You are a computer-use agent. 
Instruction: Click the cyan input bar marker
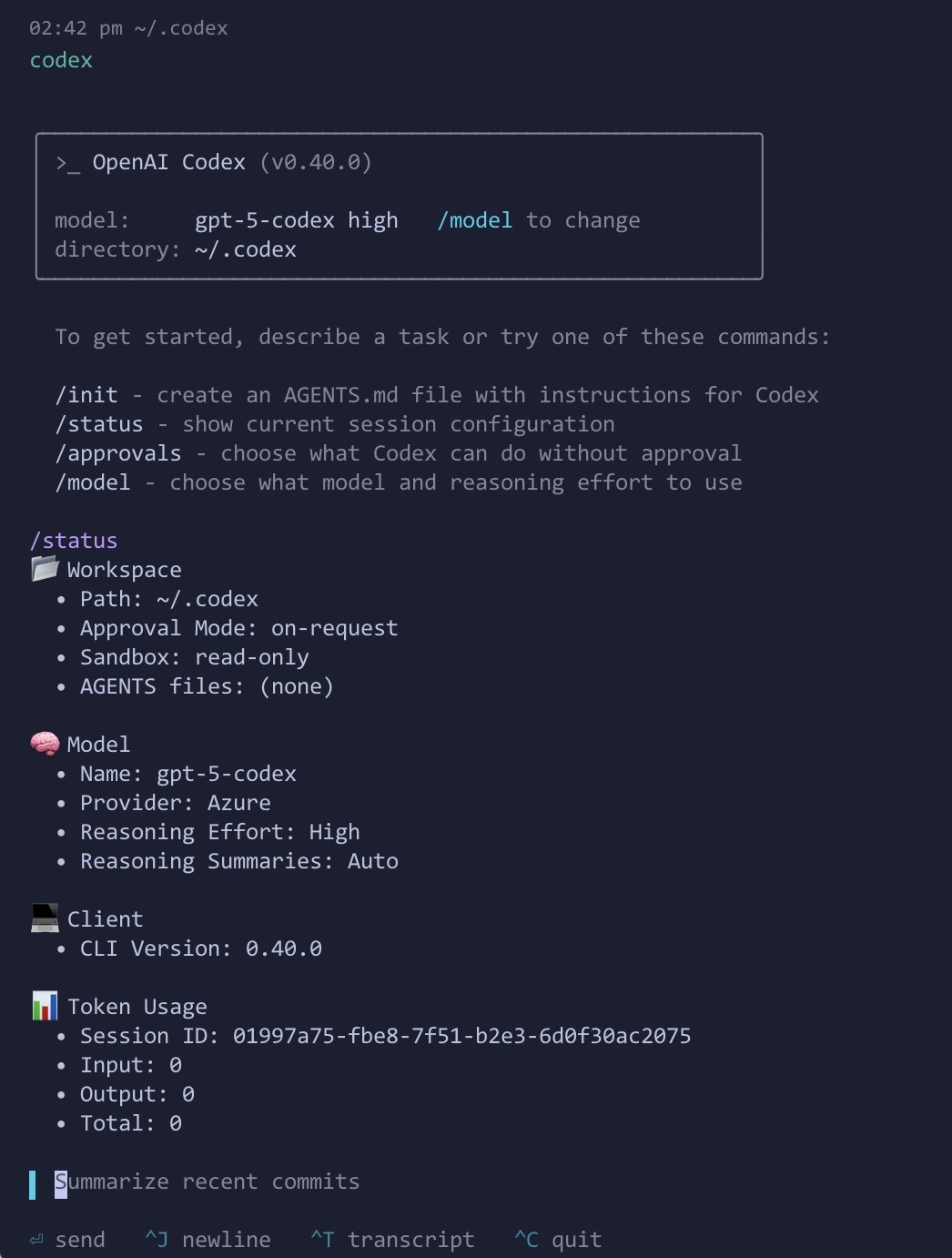tap(33, 1184)
